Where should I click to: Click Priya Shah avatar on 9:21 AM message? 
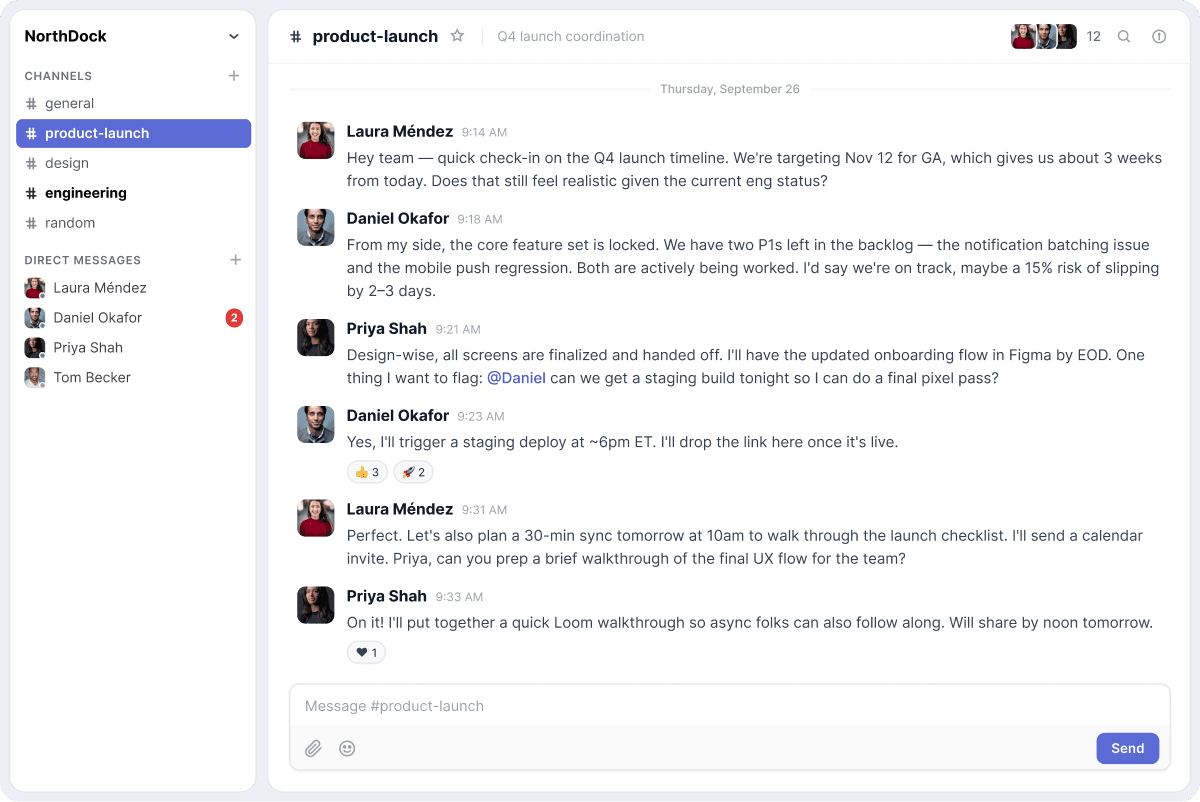coord(315,337)
